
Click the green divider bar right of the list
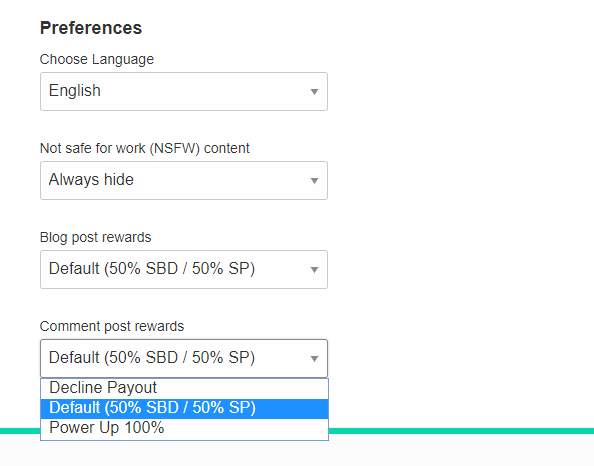tap(461, 431)
